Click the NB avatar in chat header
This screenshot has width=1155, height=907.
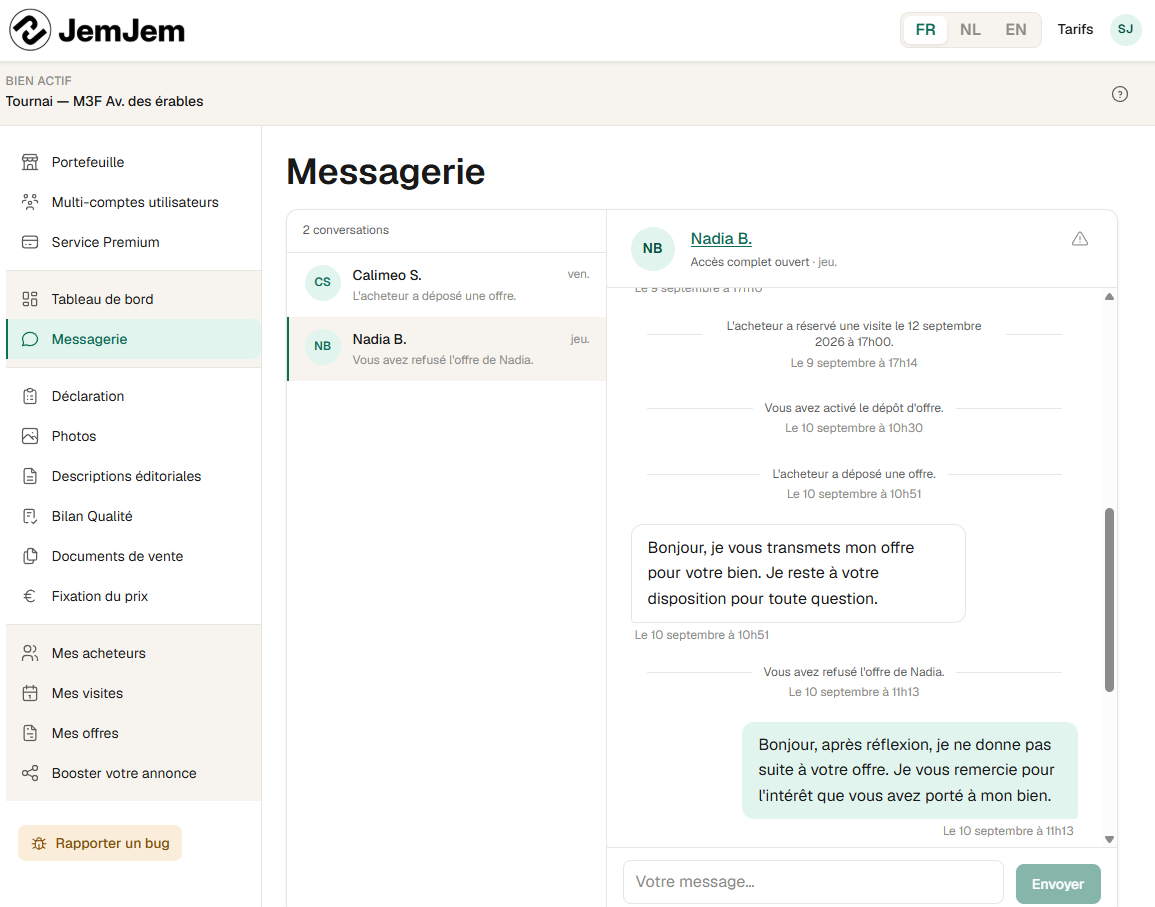(x=653, y=249)
